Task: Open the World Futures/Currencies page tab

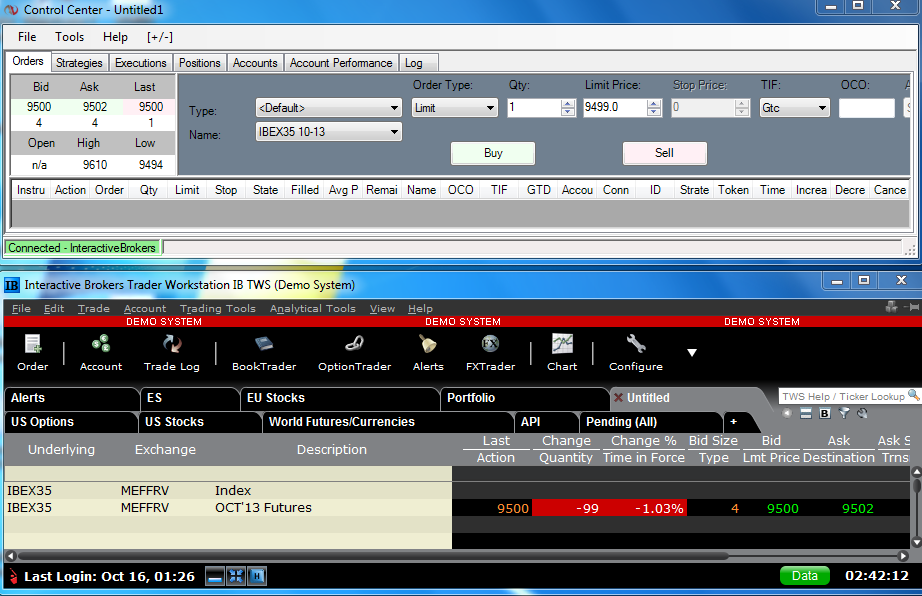Action: point(387,422)
